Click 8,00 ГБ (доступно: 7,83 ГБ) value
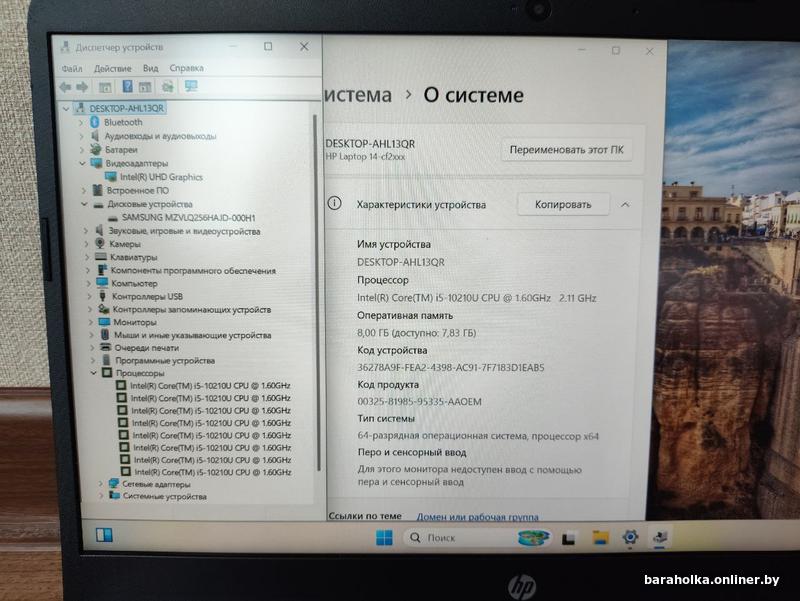Viewport: 800px width, 601px height. [416, 333]
